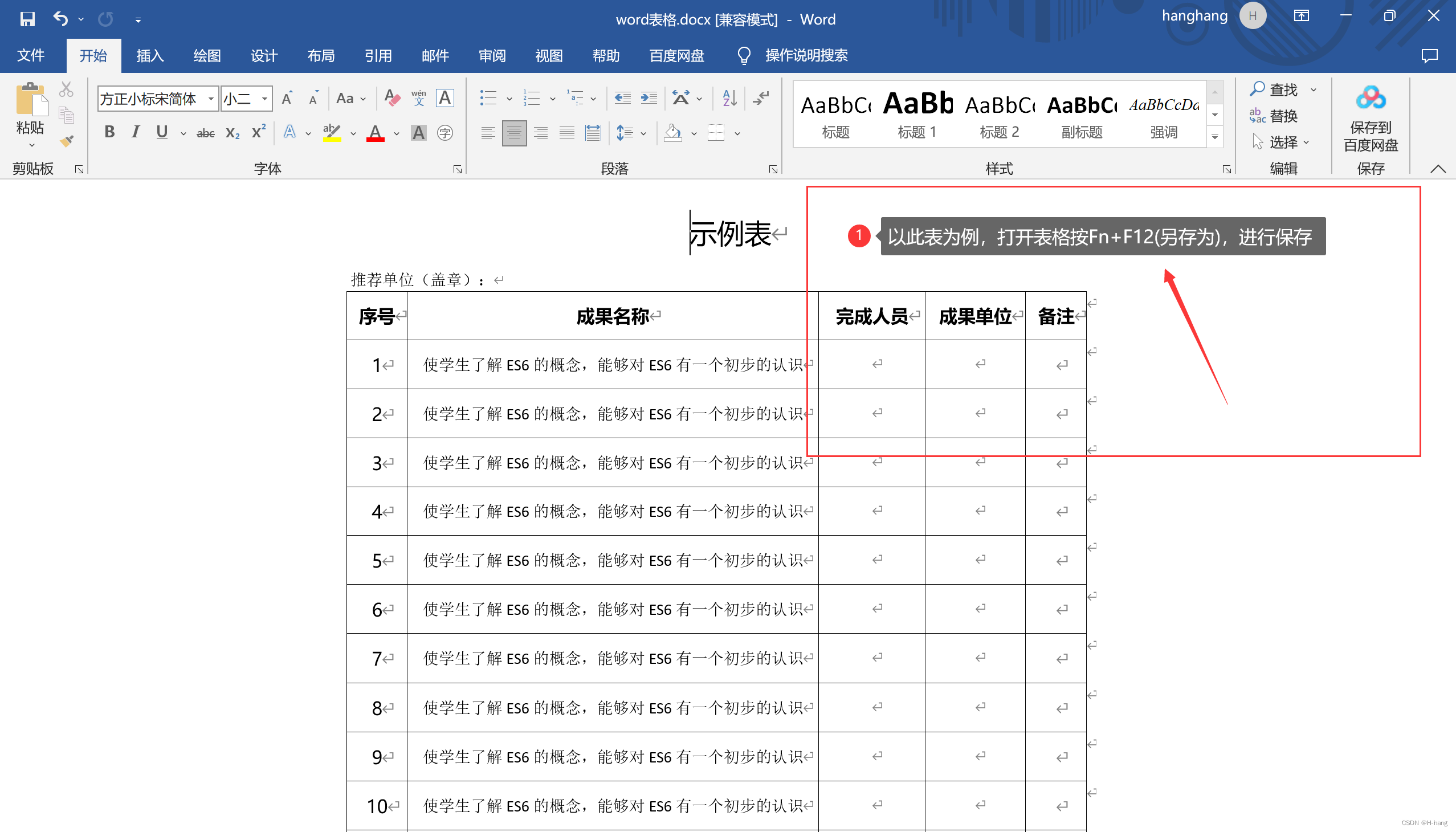Apply superscript X² formatting

pos(259,132)
